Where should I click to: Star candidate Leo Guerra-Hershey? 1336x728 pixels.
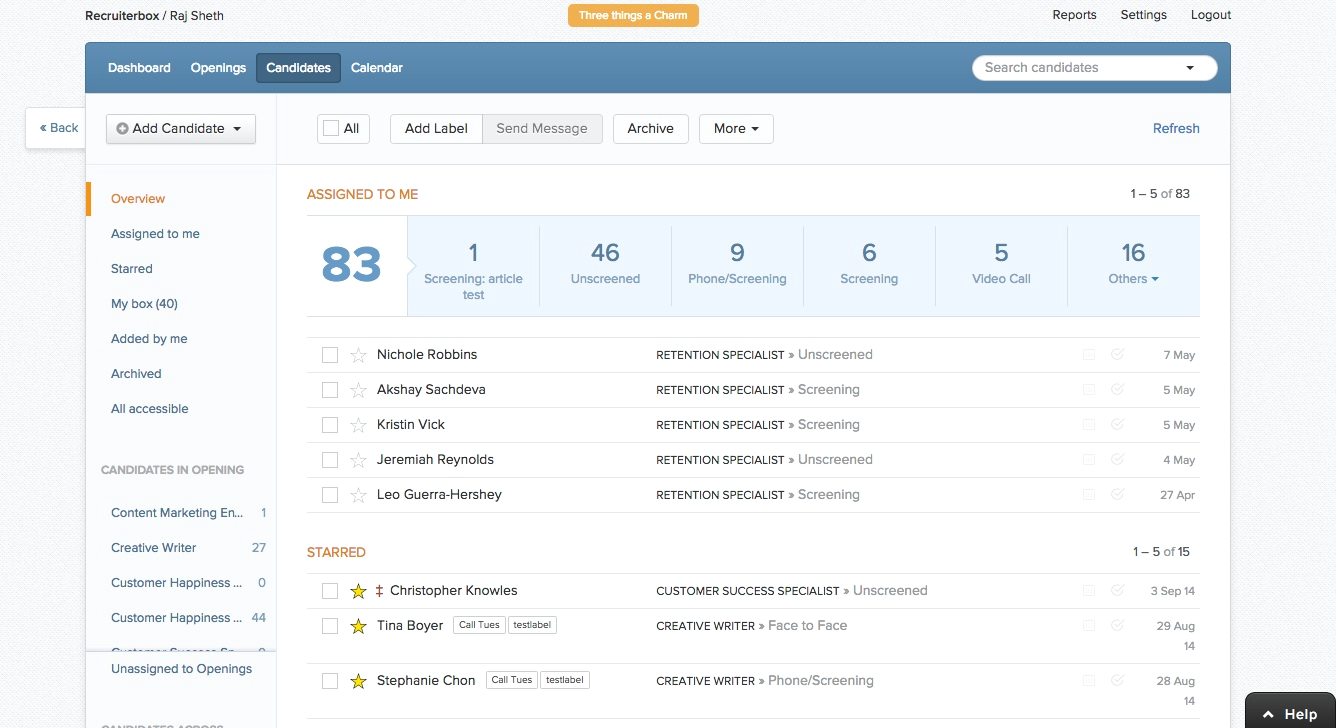tap(358, 495)
